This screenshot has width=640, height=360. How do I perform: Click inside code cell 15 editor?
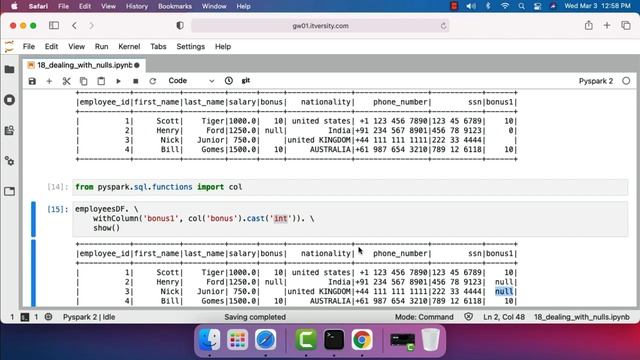click(x=350, y=219)
